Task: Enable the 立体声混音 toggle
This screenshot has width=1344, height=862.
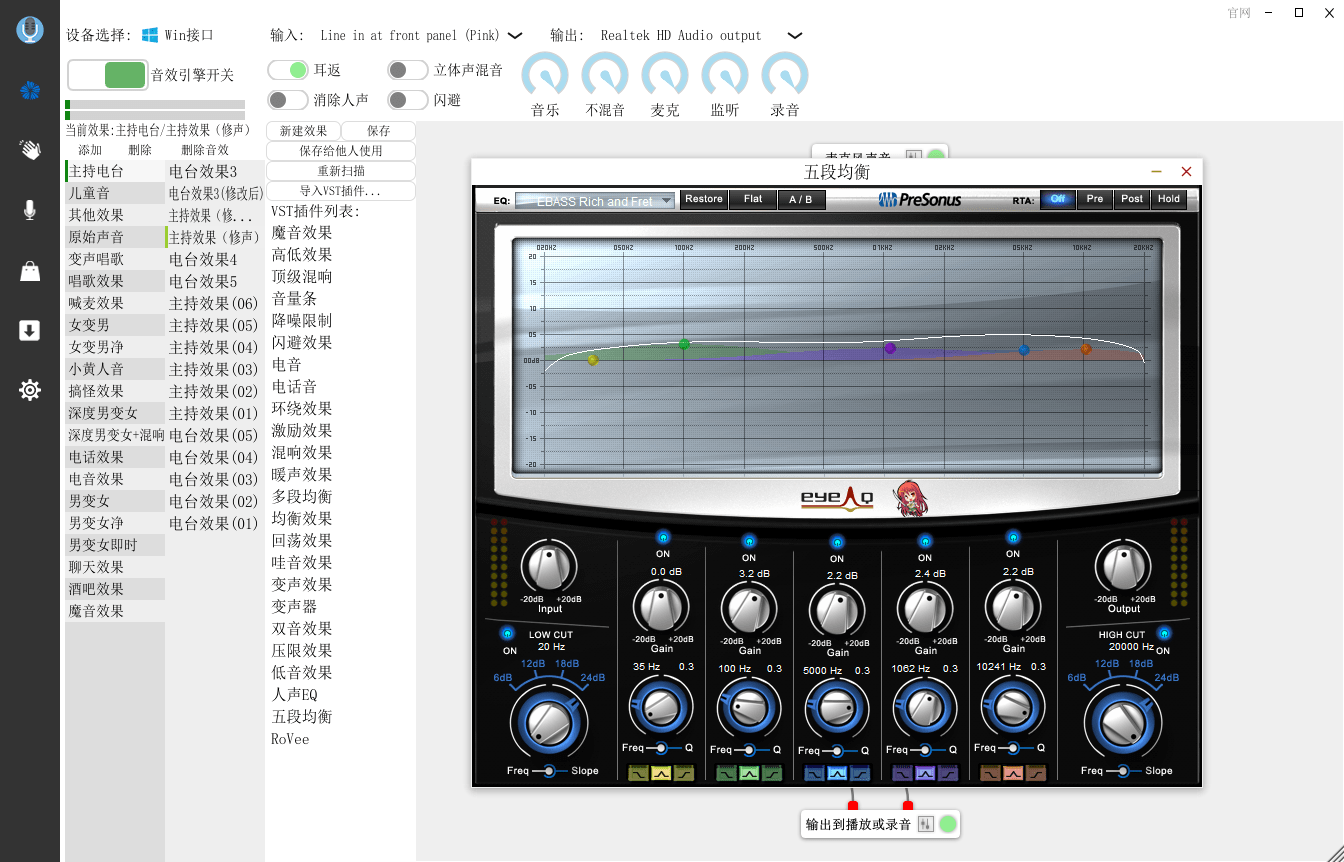Action: (x=408, y=70)
